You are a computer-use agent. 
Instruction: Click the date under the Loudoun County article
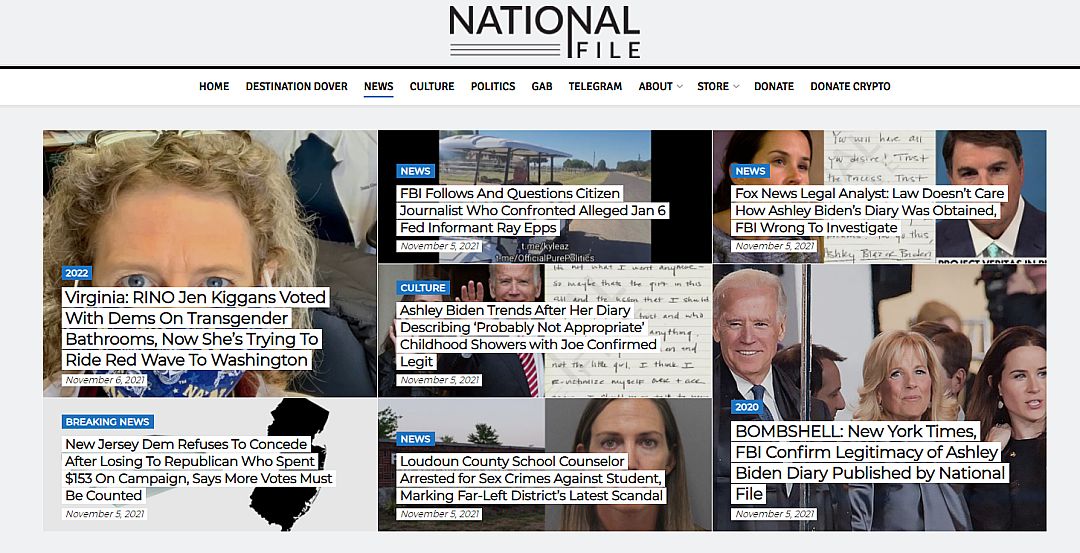(439, 514)
